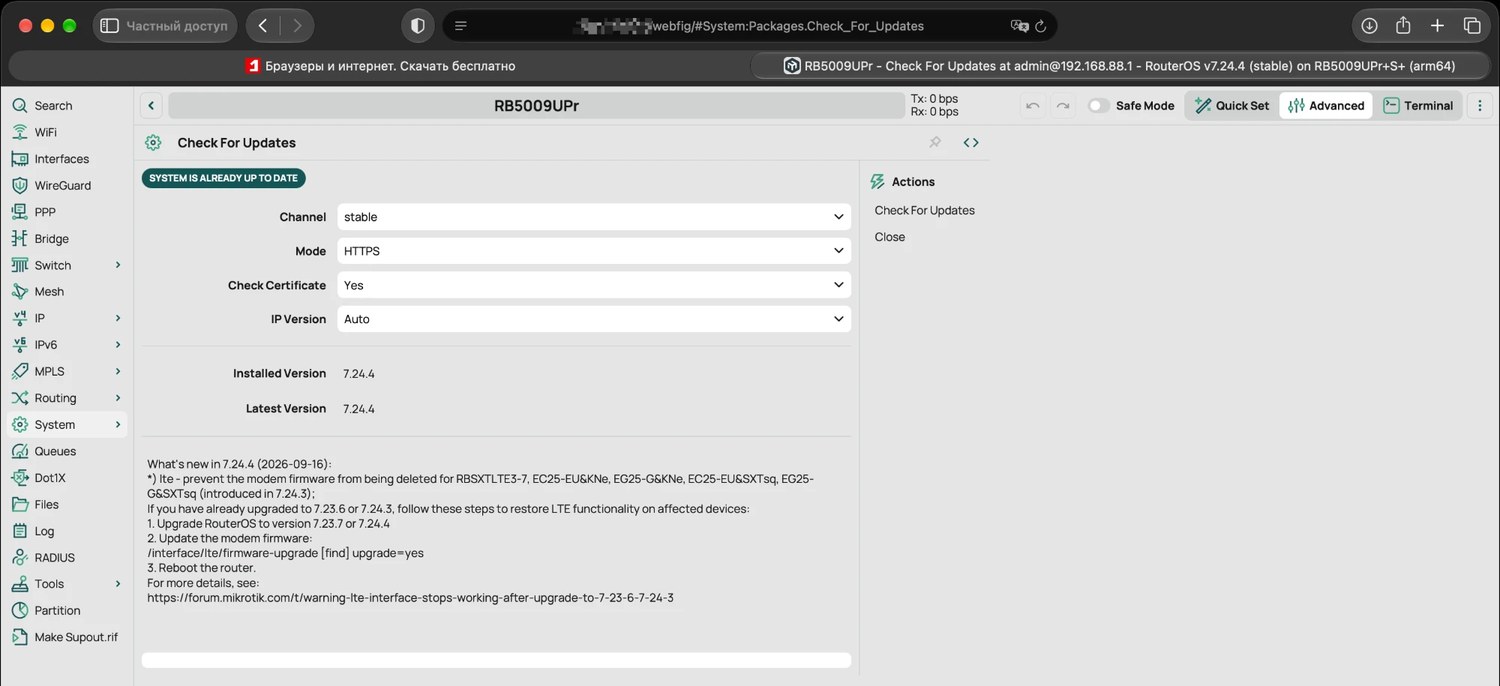Click the redo arrow icon
The width and height of the screenshot is (1500, 686).
[1062, 105]
